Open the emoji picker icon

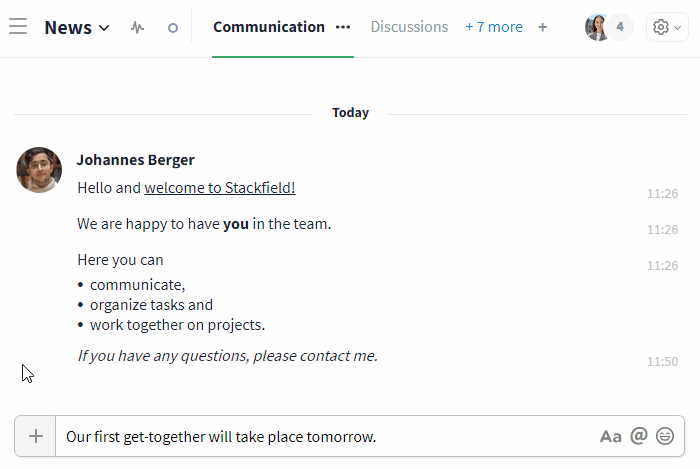tap(665, 436)
